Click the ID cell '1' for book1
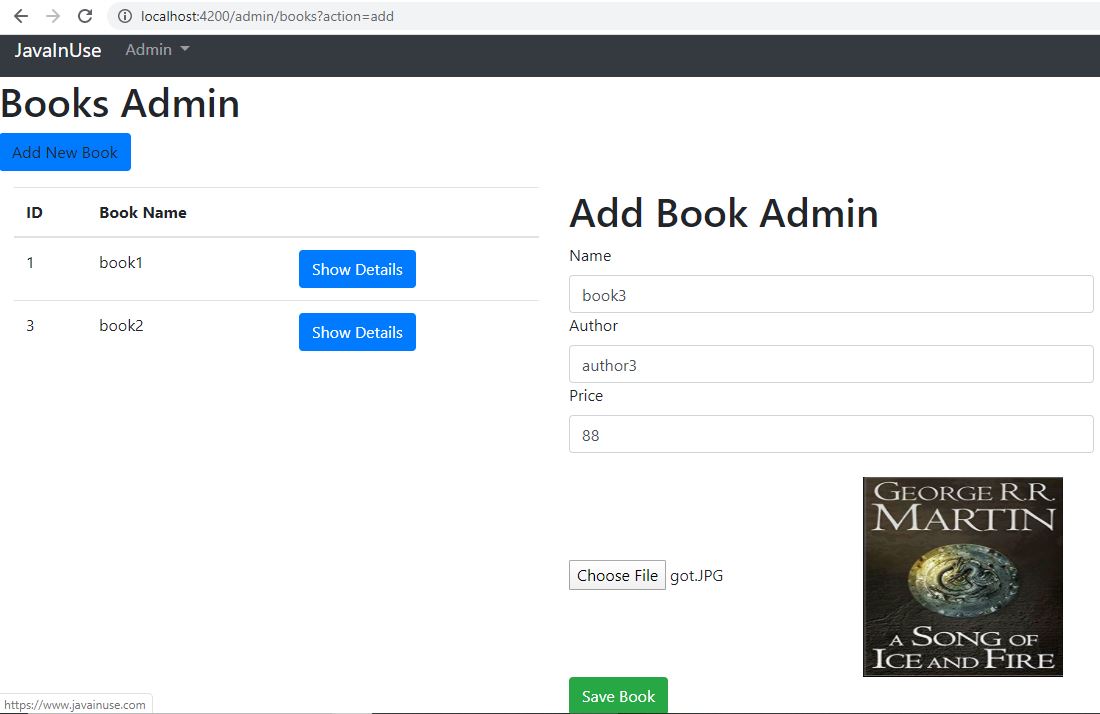 (x=30, y=263)
